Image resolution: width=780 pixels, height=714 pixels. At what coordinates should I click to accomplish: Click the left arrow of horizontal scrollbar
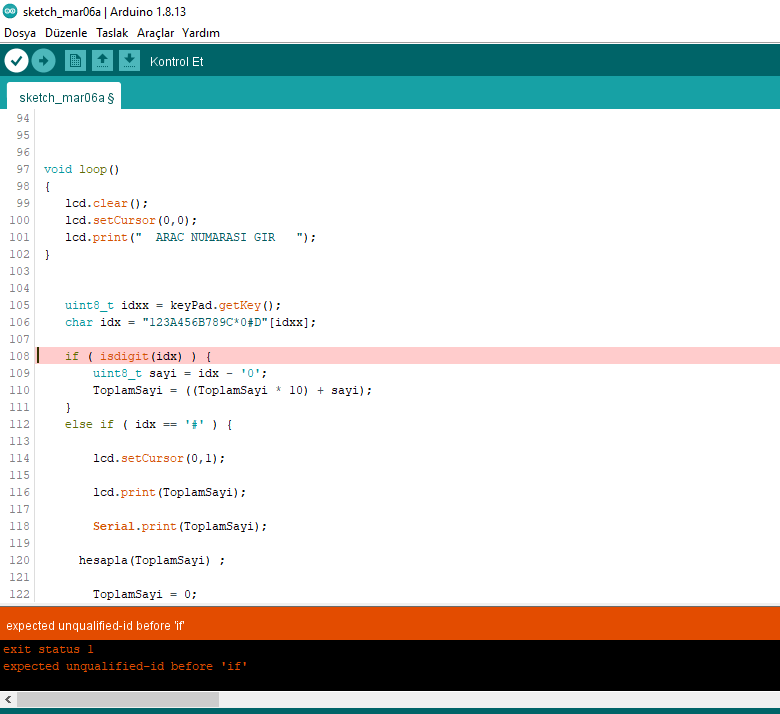[x=8, y=699]
